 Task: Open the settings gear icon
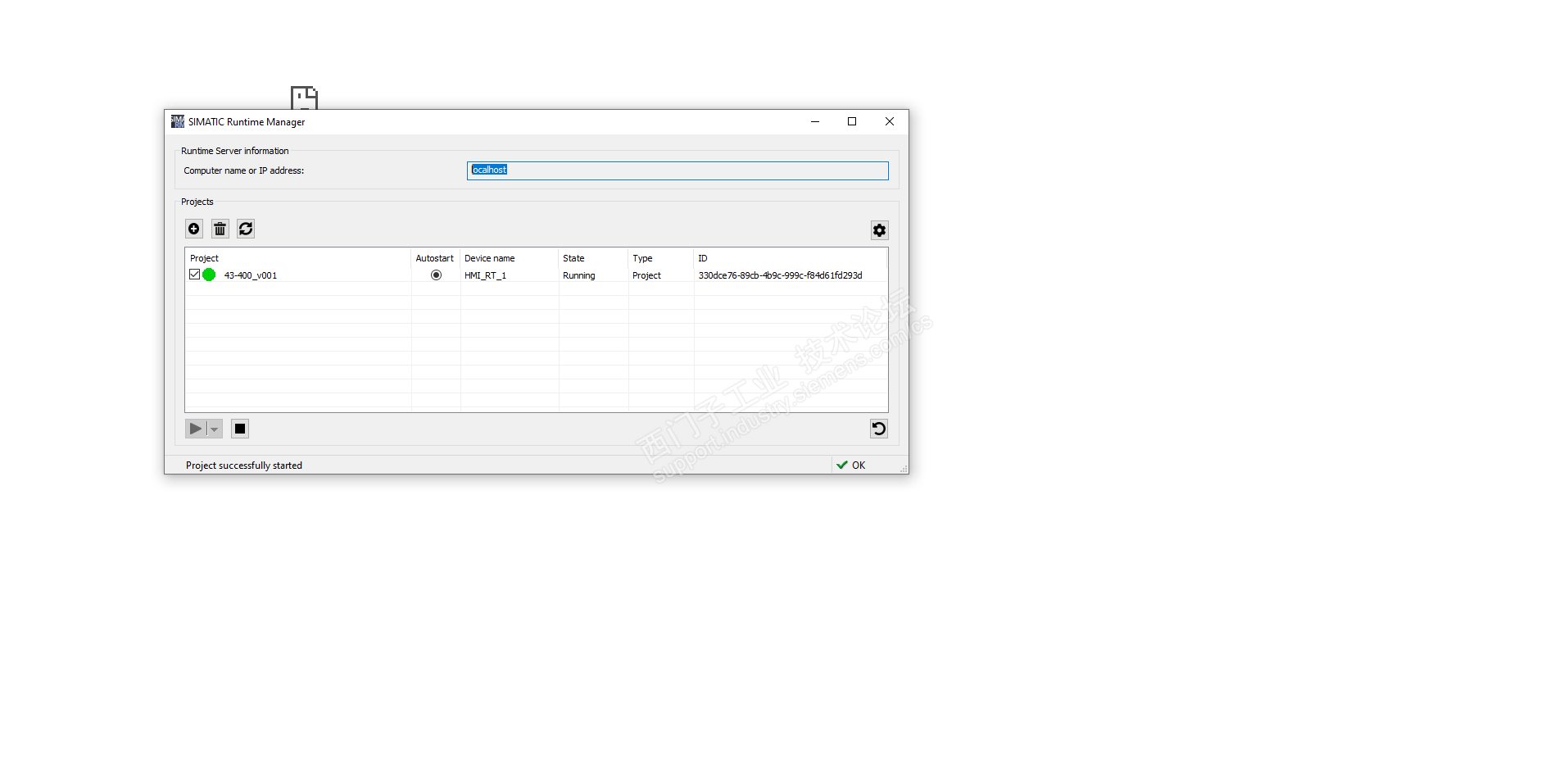879,230
